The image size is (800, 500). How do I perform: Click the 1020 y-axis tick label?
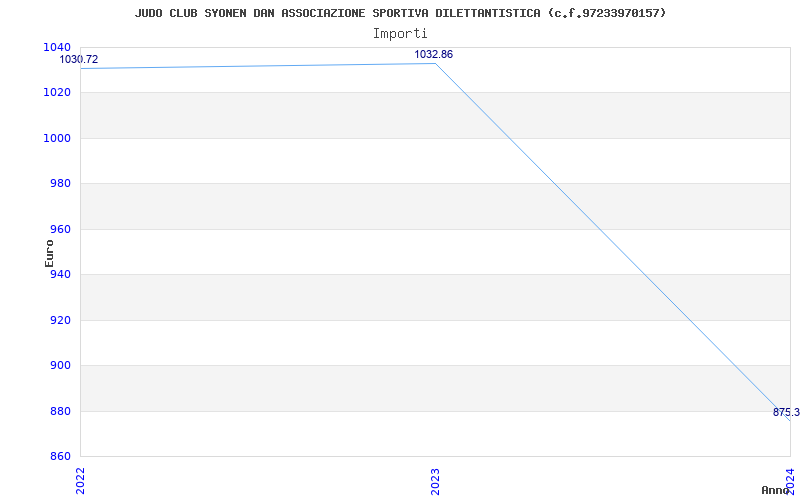(57, 93)
